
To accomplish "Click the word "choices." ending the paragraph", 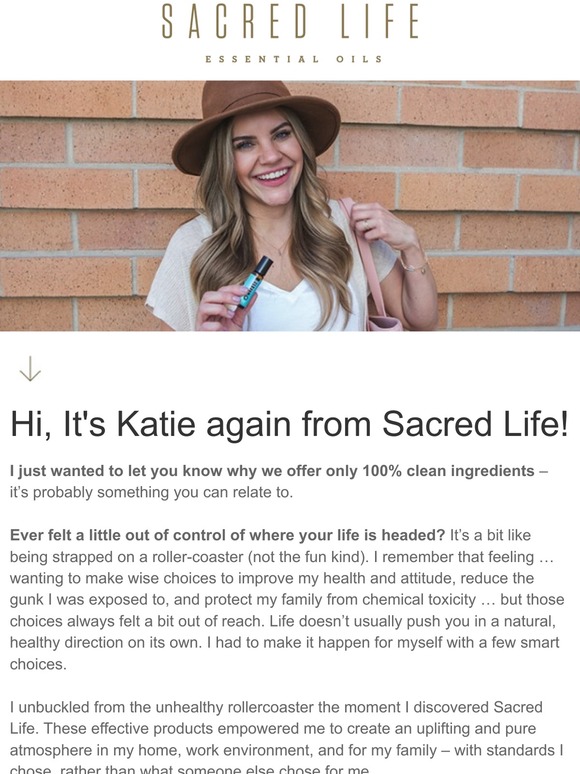I will (38, 664).
